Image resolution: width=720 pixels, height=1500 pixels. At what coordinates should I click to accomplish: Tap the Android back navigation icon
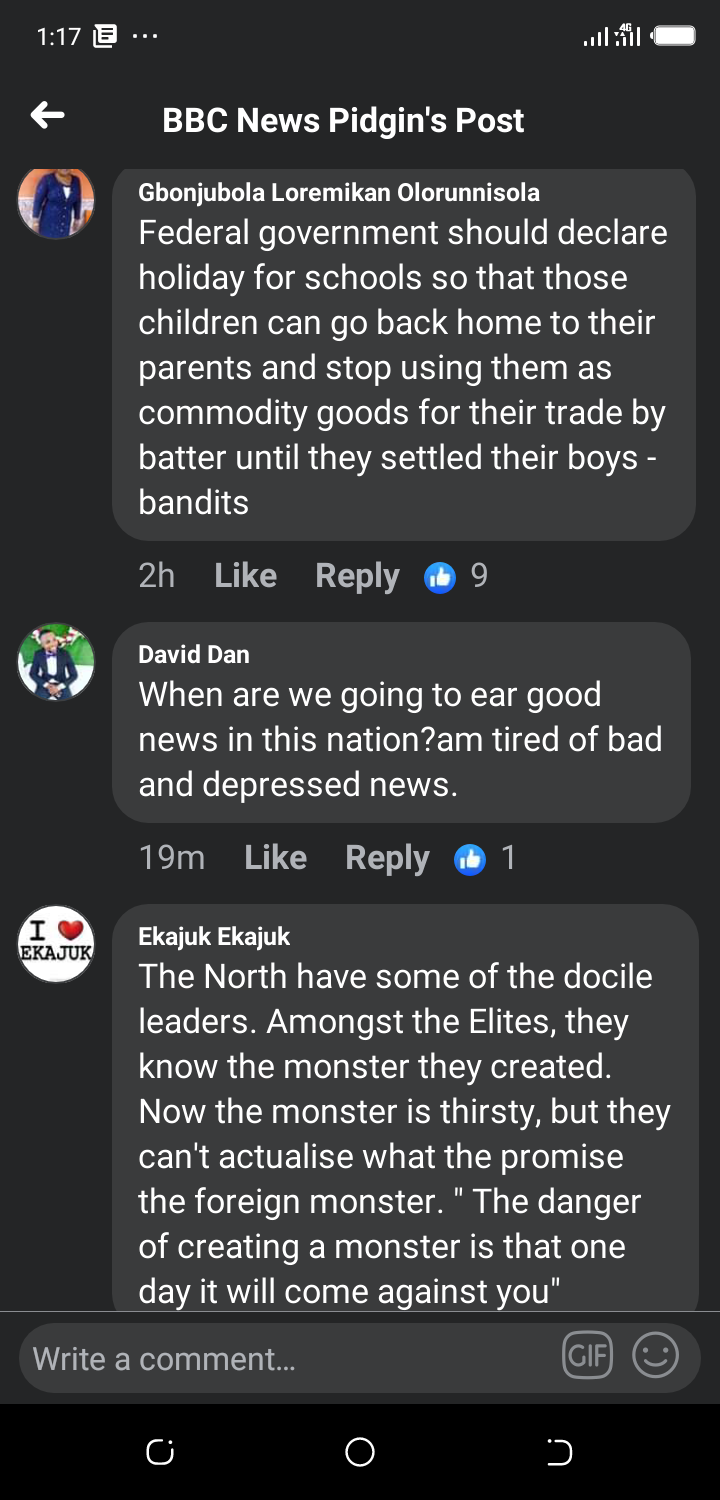pyautogui.click(x=560, y=1452)
